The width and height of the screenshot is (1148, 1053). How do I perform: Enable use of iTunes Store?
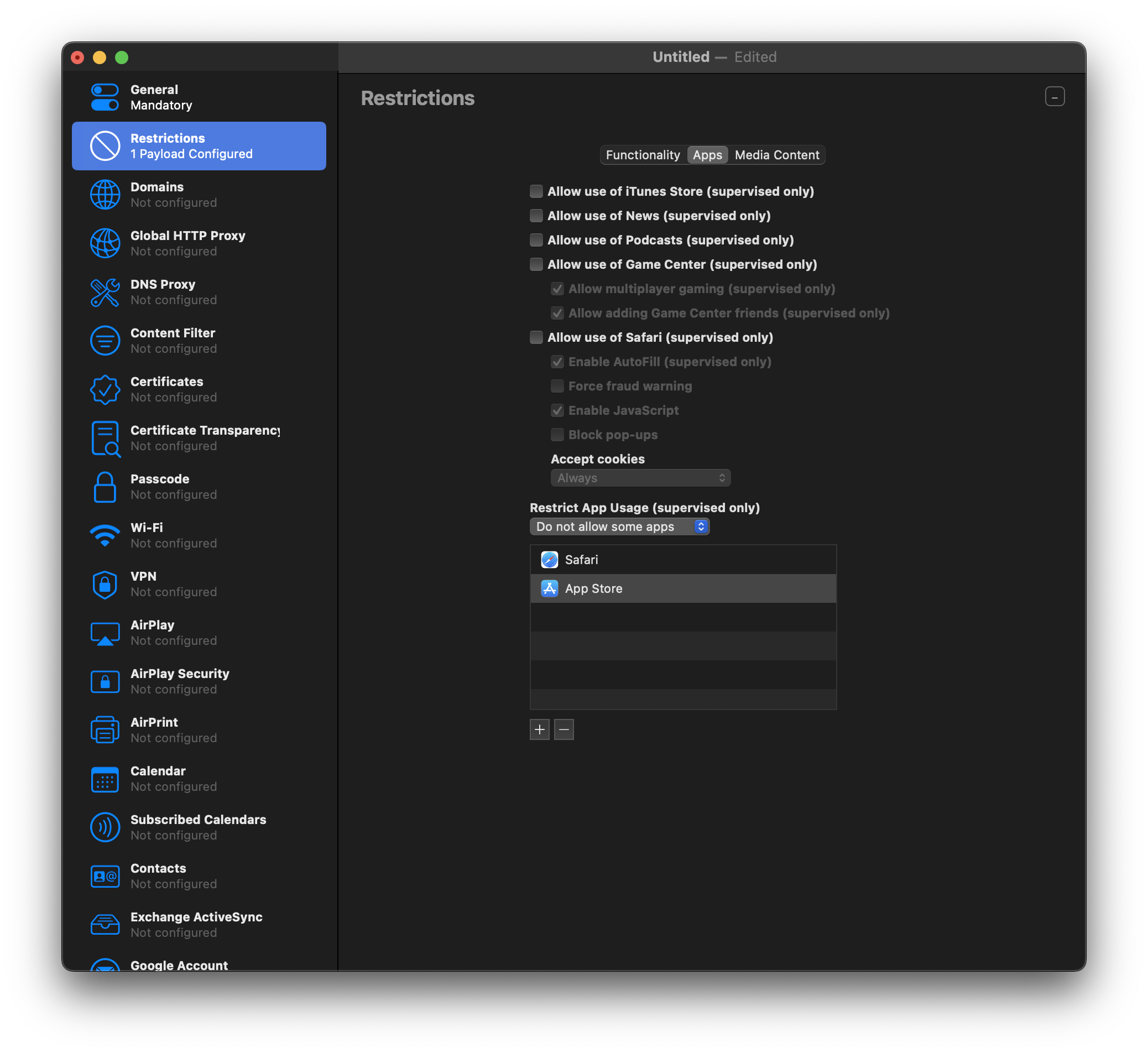536,191
